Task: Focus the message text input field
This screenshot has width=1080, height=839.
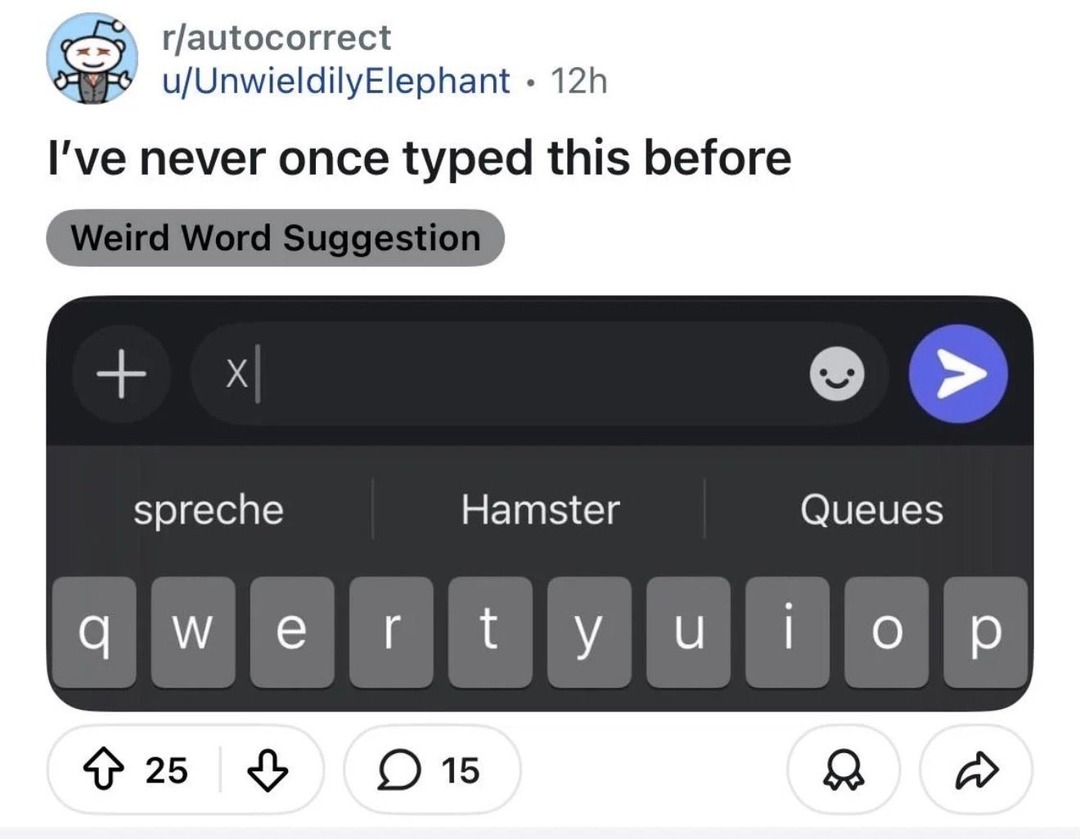Action: (x=500, y=375)
